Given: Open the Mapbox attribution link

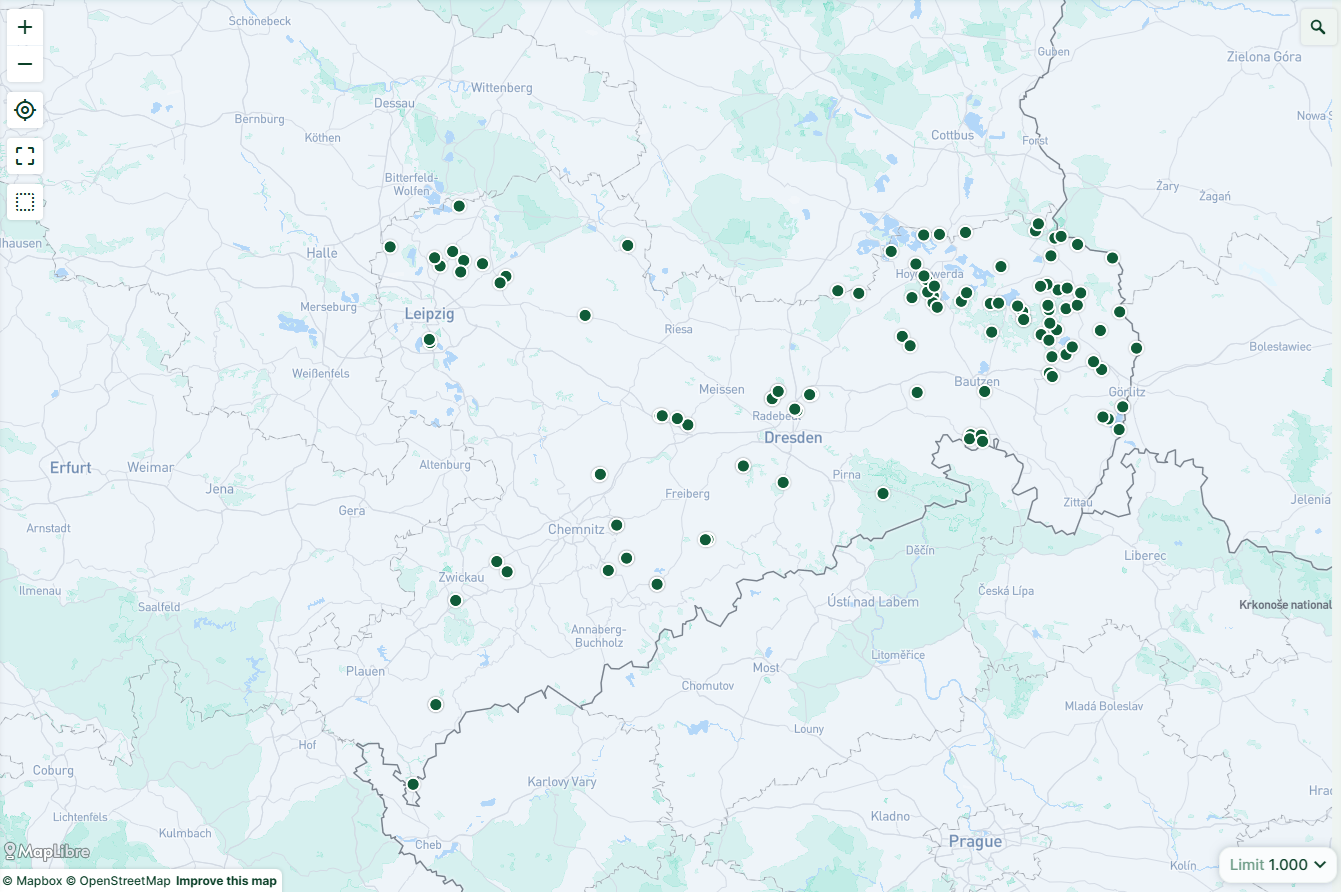Looking at the screenshot, I should click(x=39, y=881).
